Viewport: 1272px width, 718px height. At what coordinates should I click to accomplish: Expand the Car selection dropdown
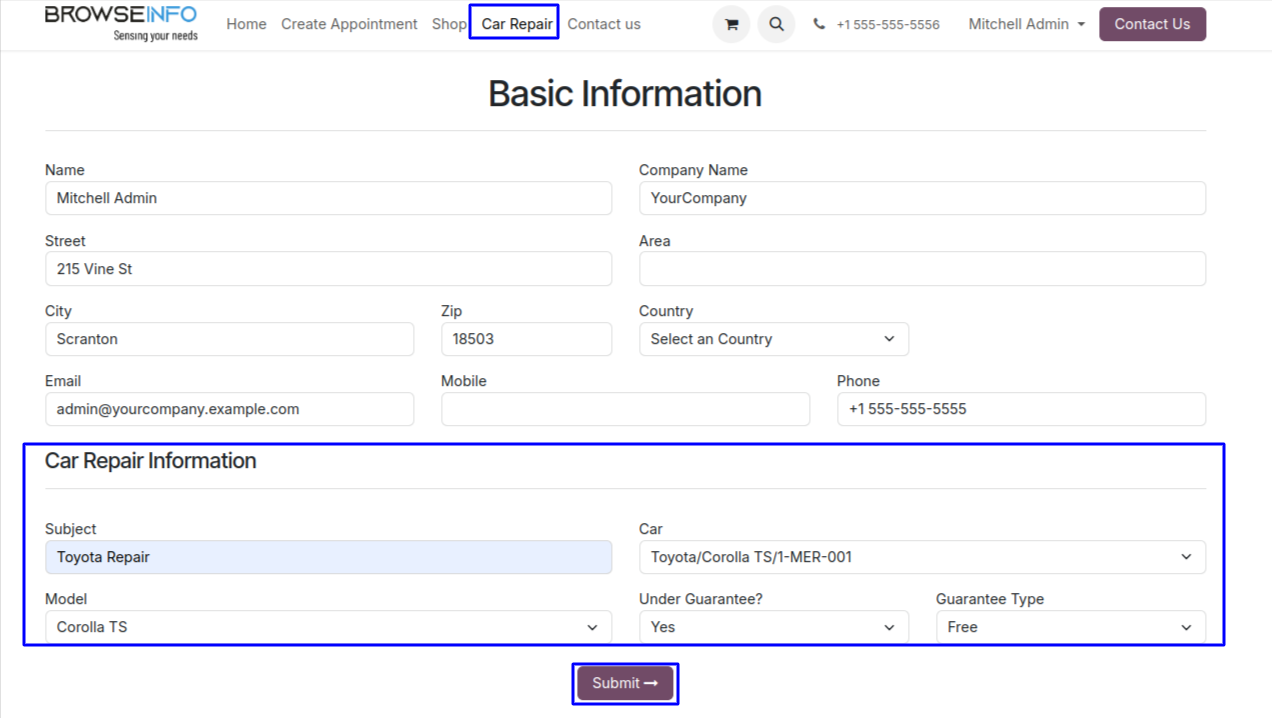tap(921, 557)
